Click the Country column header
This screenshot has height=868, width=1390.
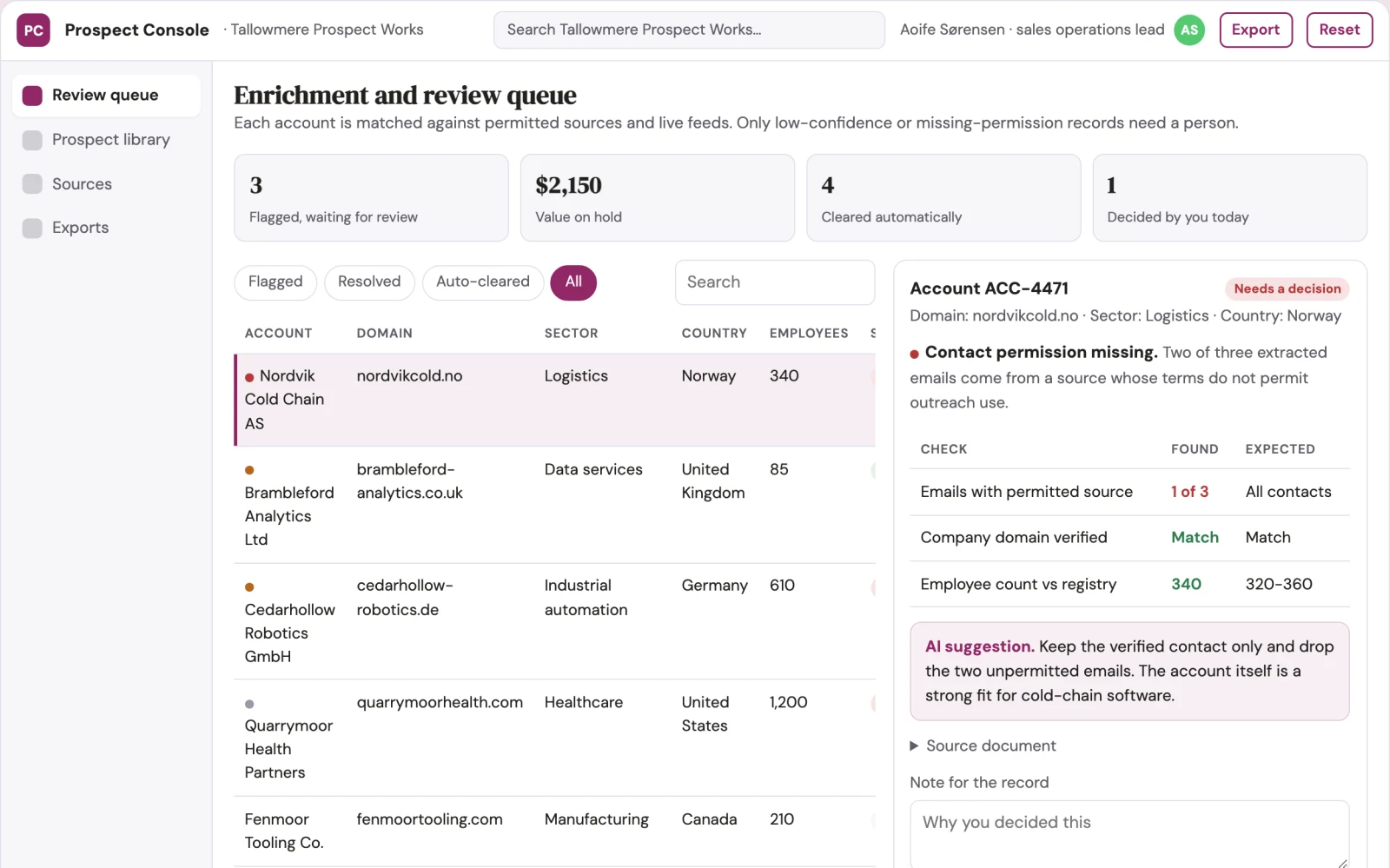coord(714,334)
